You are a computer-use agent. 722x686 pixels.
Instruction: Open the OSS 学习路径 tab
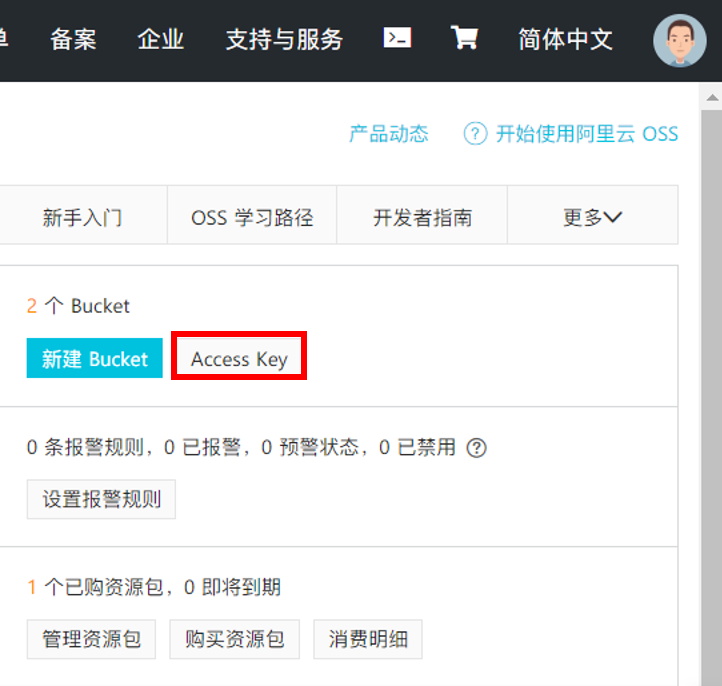252,217
